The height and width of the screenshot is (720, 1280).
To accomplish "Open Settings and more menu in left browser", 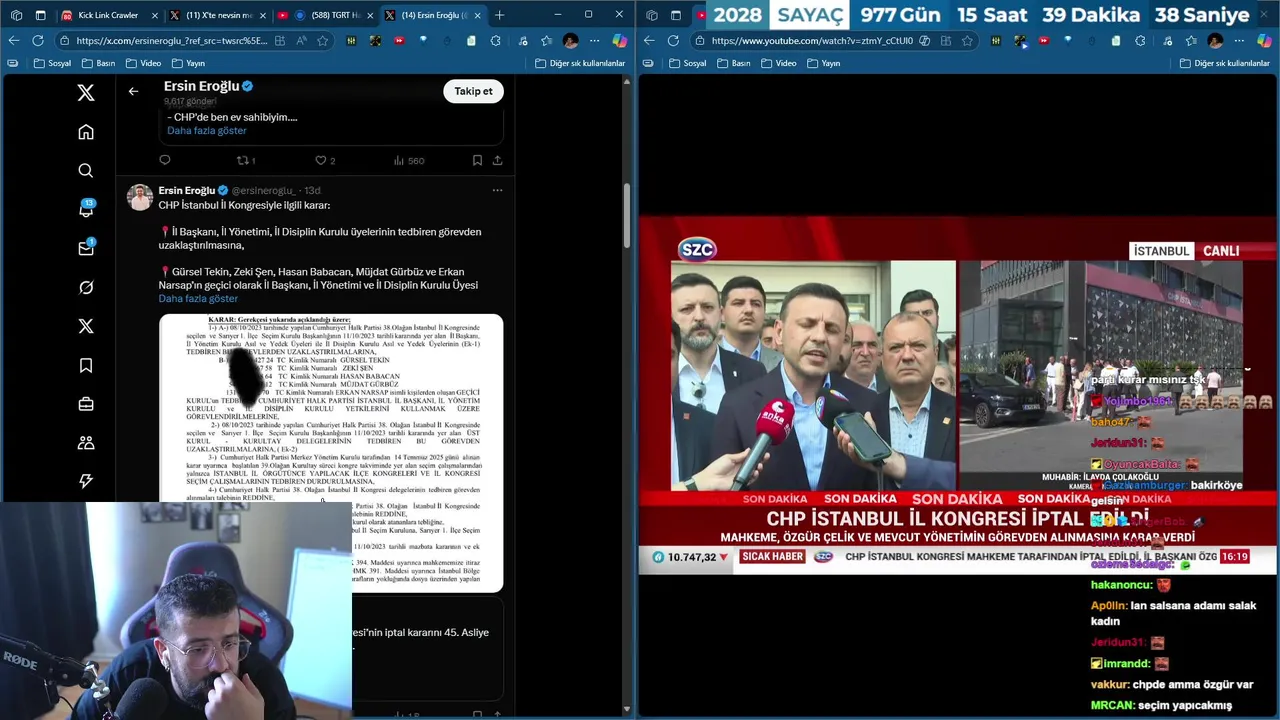I will (x=594, y=40).
